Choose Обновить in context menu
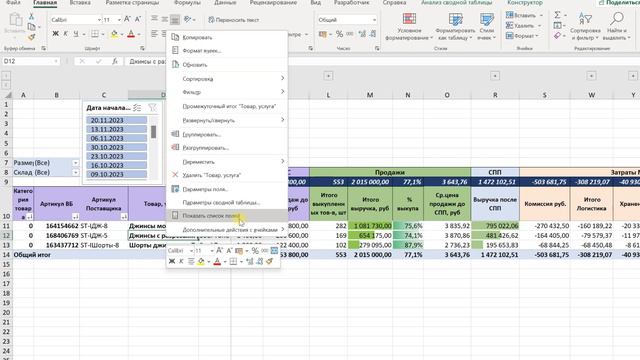640x360 pixels. 227,64
